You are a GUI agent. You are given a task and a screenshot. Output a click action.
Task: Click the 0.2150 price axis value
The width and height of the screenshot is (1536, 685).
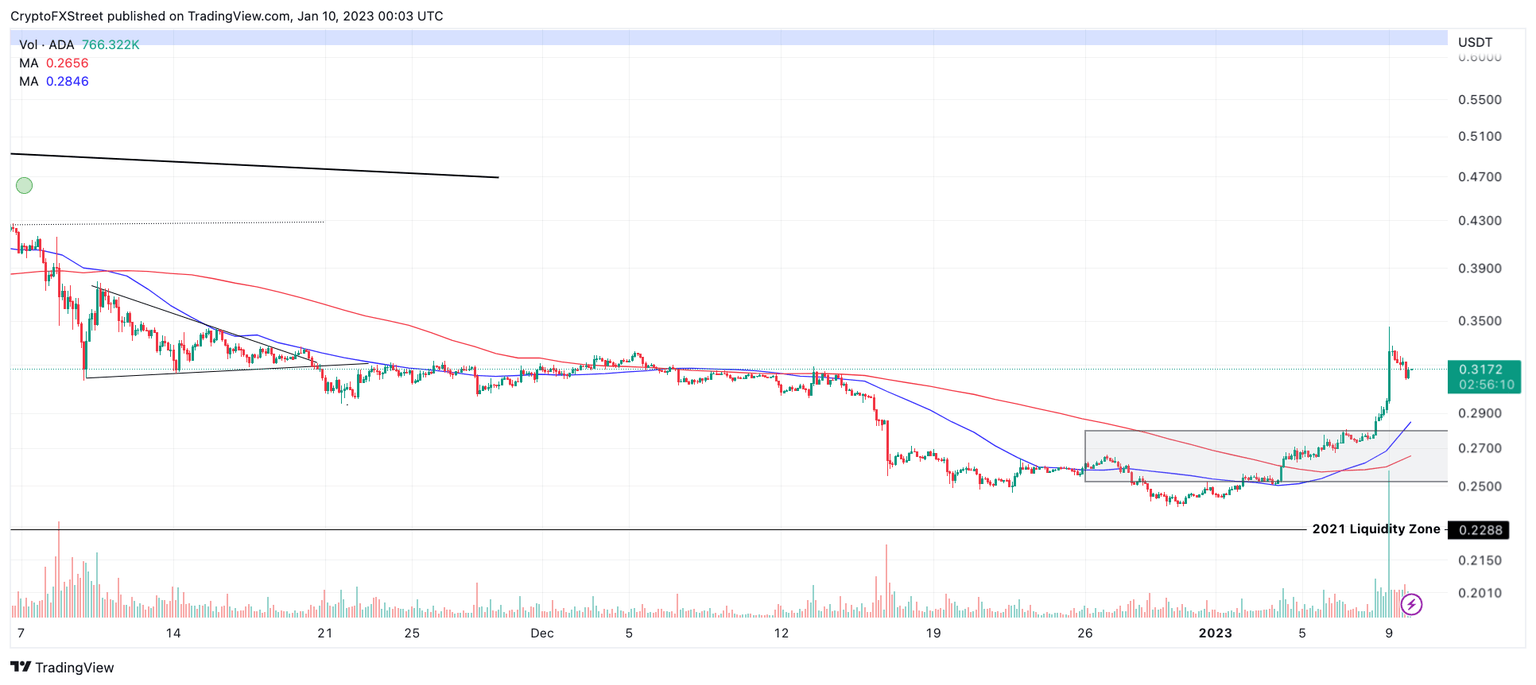1481,560
